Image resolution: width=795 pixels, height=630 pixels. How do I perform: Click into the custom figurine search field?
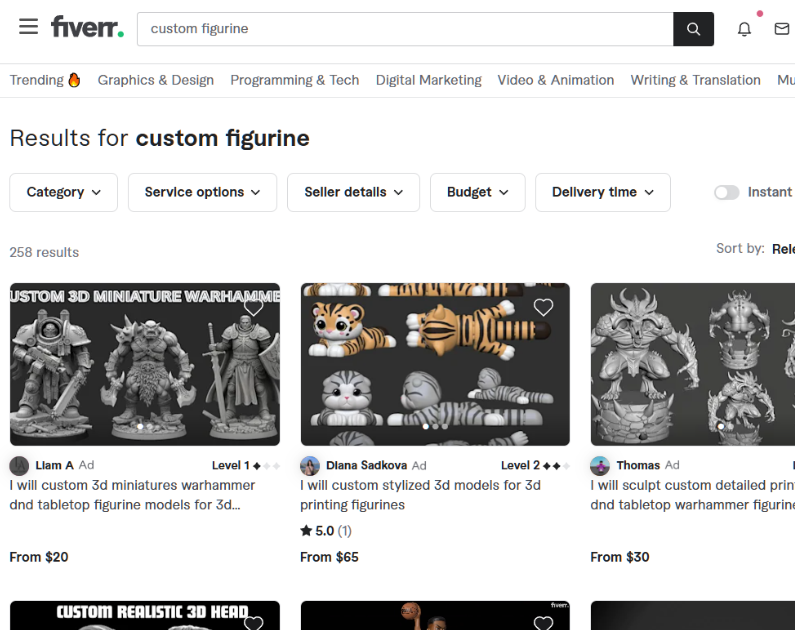(405, 29)
